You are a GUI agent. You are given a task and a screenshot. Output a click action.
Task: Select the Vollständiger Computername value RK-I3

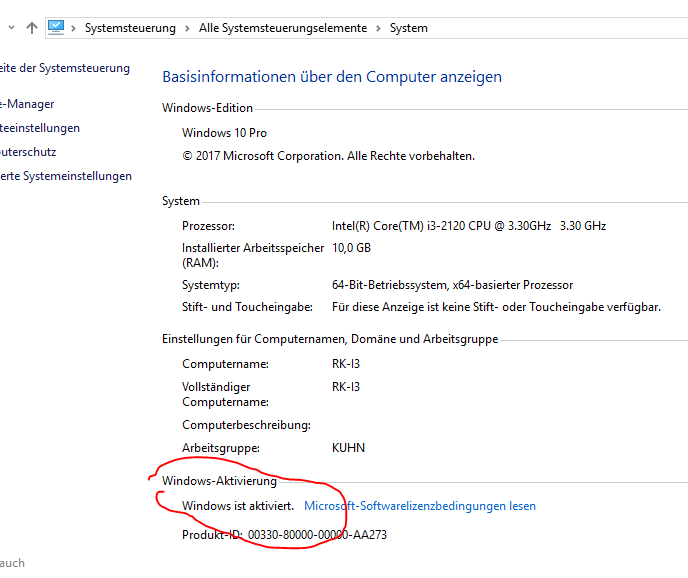point(346,387)
